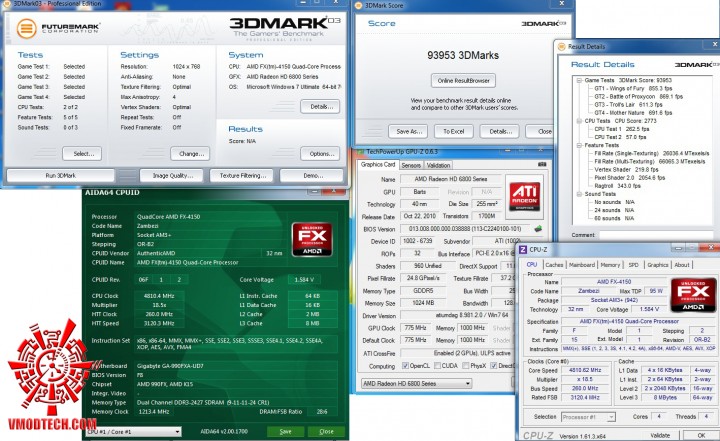
Task: Click the BIOS save icon in GPU-Z
Action: click(538, 228)
